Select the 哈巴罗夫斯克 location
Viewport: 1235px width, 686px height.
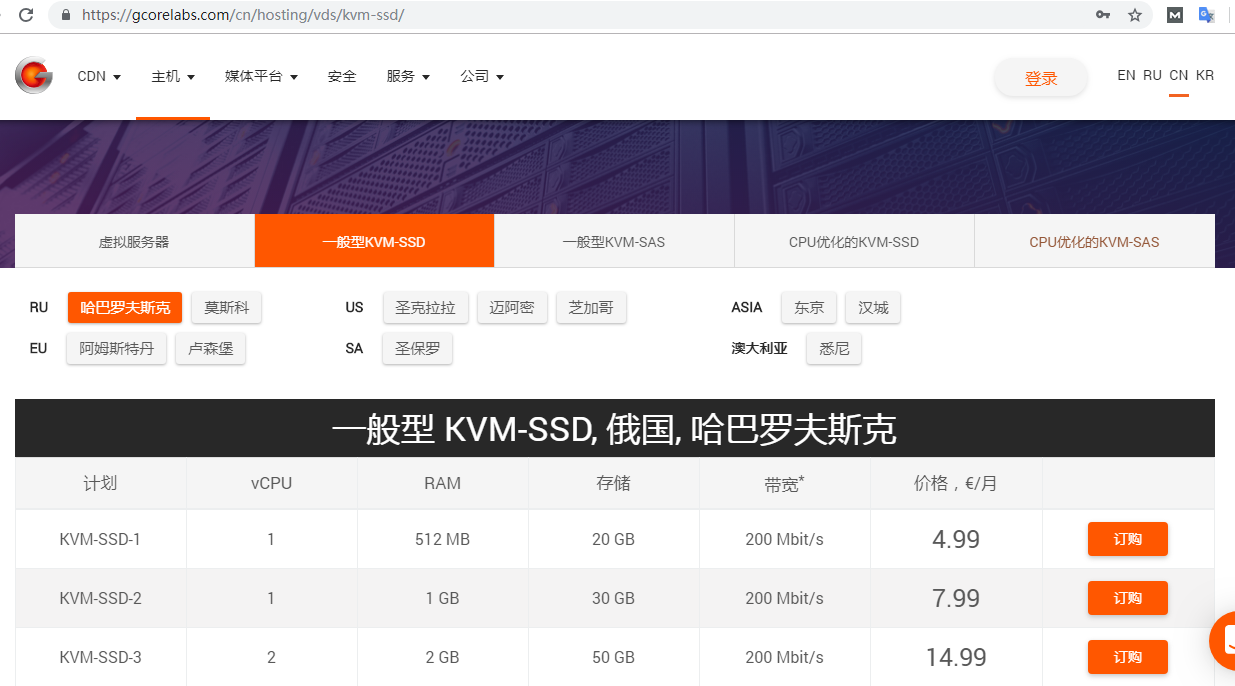pos(125,307)
